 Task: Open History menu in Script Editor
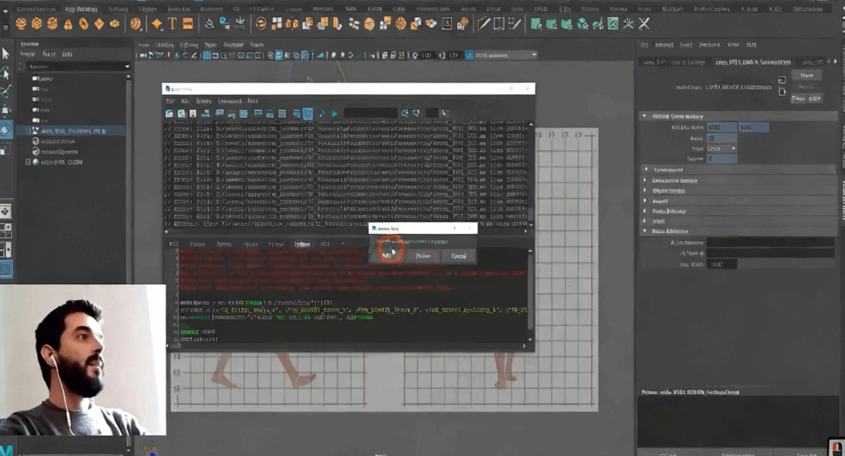[204, 101]
